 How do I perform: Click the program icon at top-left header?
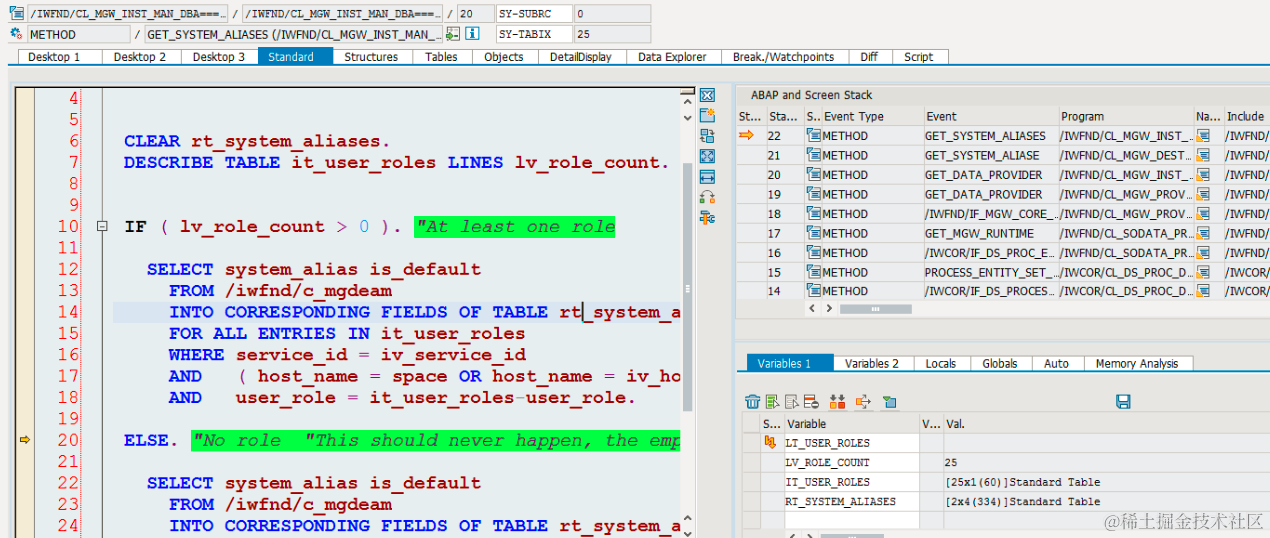16,14
